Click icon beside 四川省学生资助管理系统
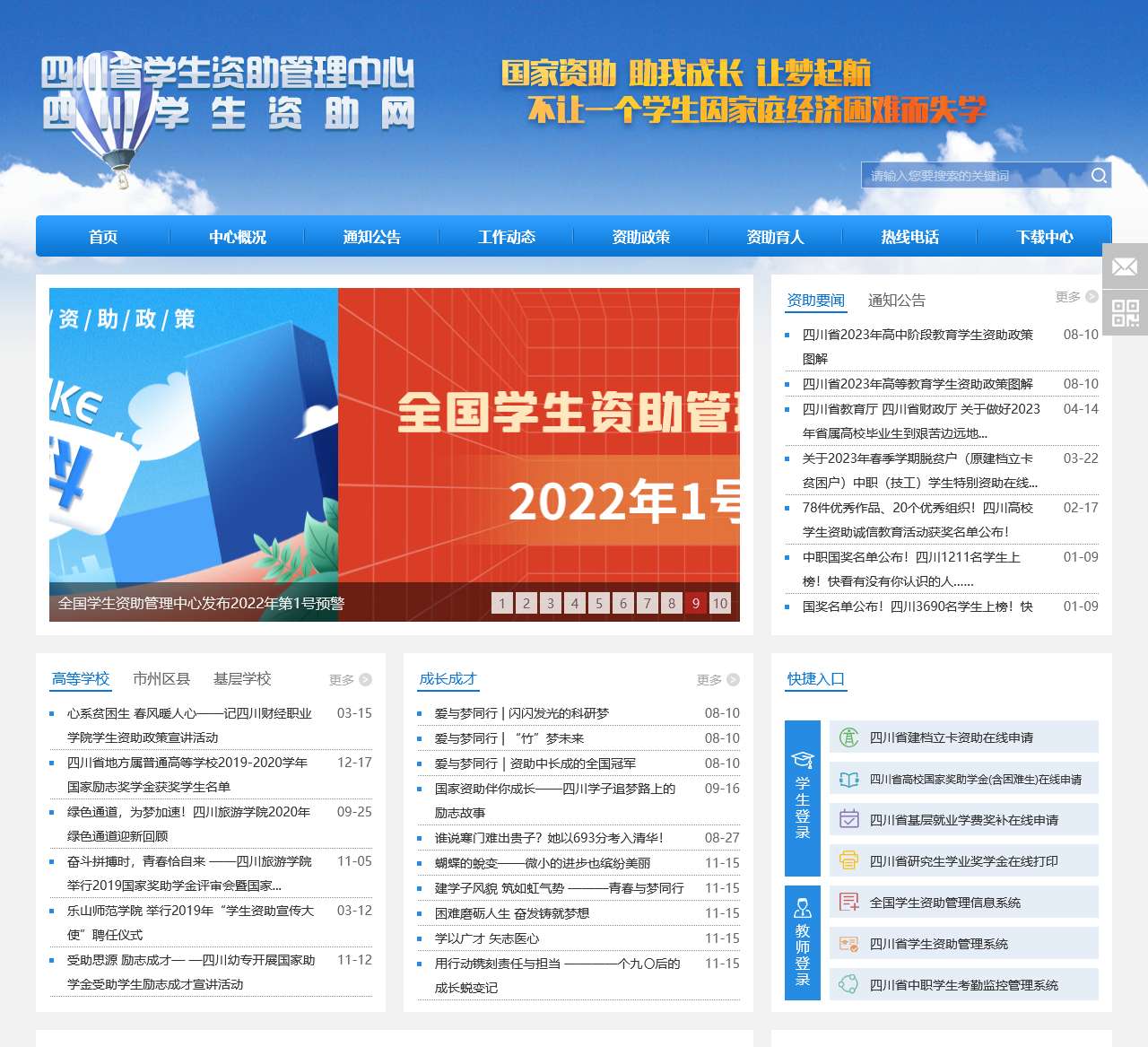This screenshot has width=1148, height=1047. [x=848, y=944]
